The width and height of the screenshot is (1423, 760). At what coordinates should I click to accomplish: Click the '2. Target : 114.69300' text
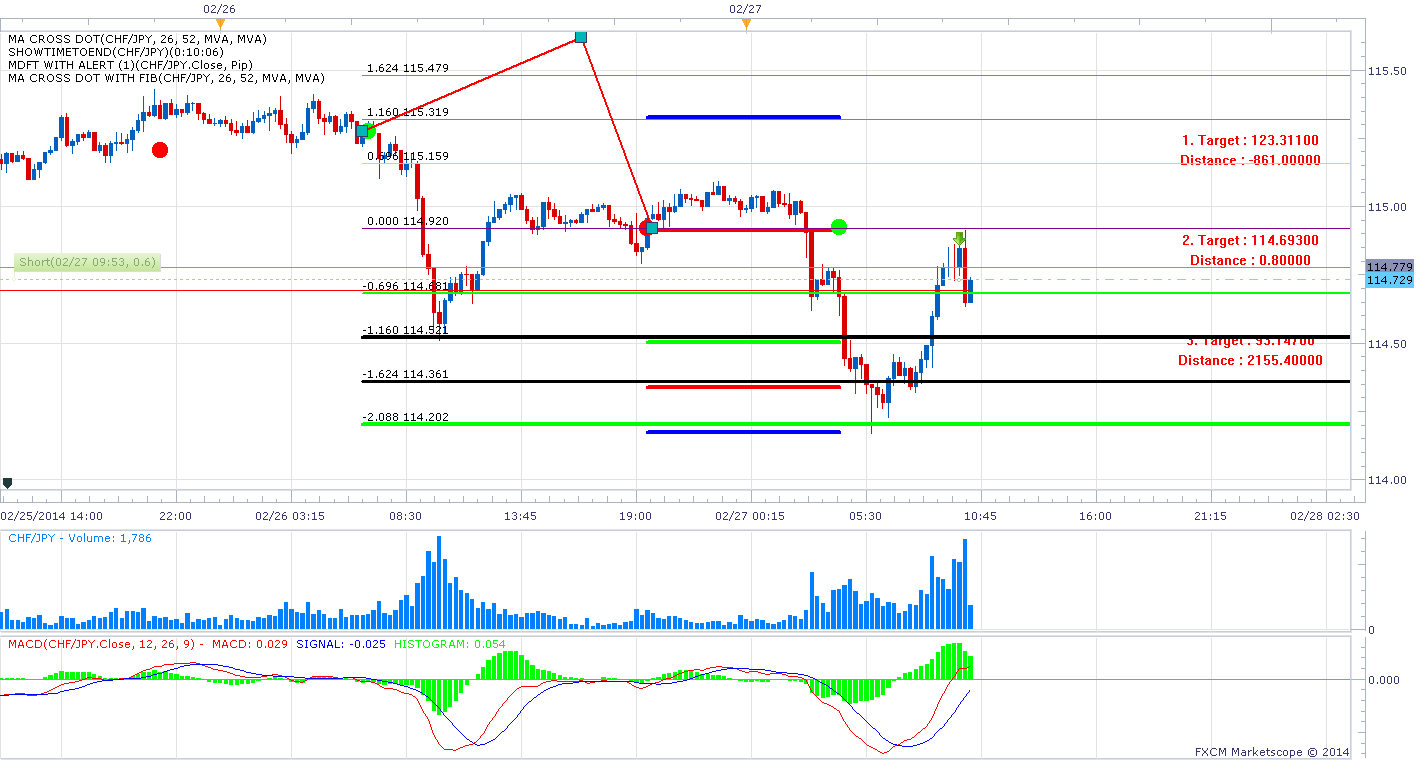(x=1250, y=240)
